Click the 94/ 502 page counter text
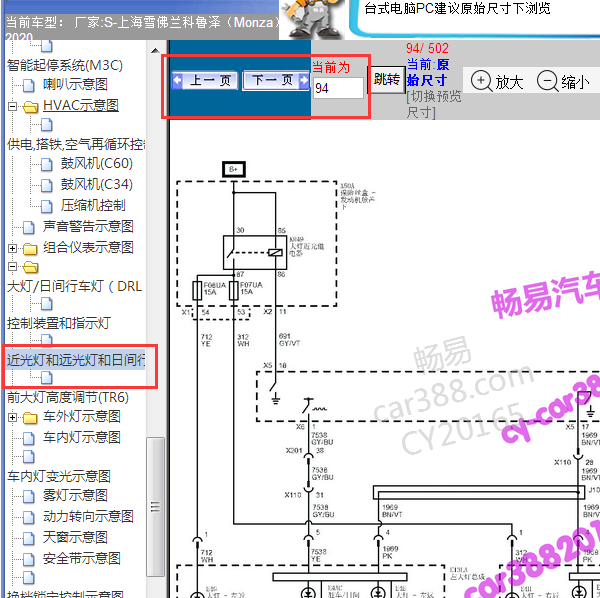 tap(427, 48)
